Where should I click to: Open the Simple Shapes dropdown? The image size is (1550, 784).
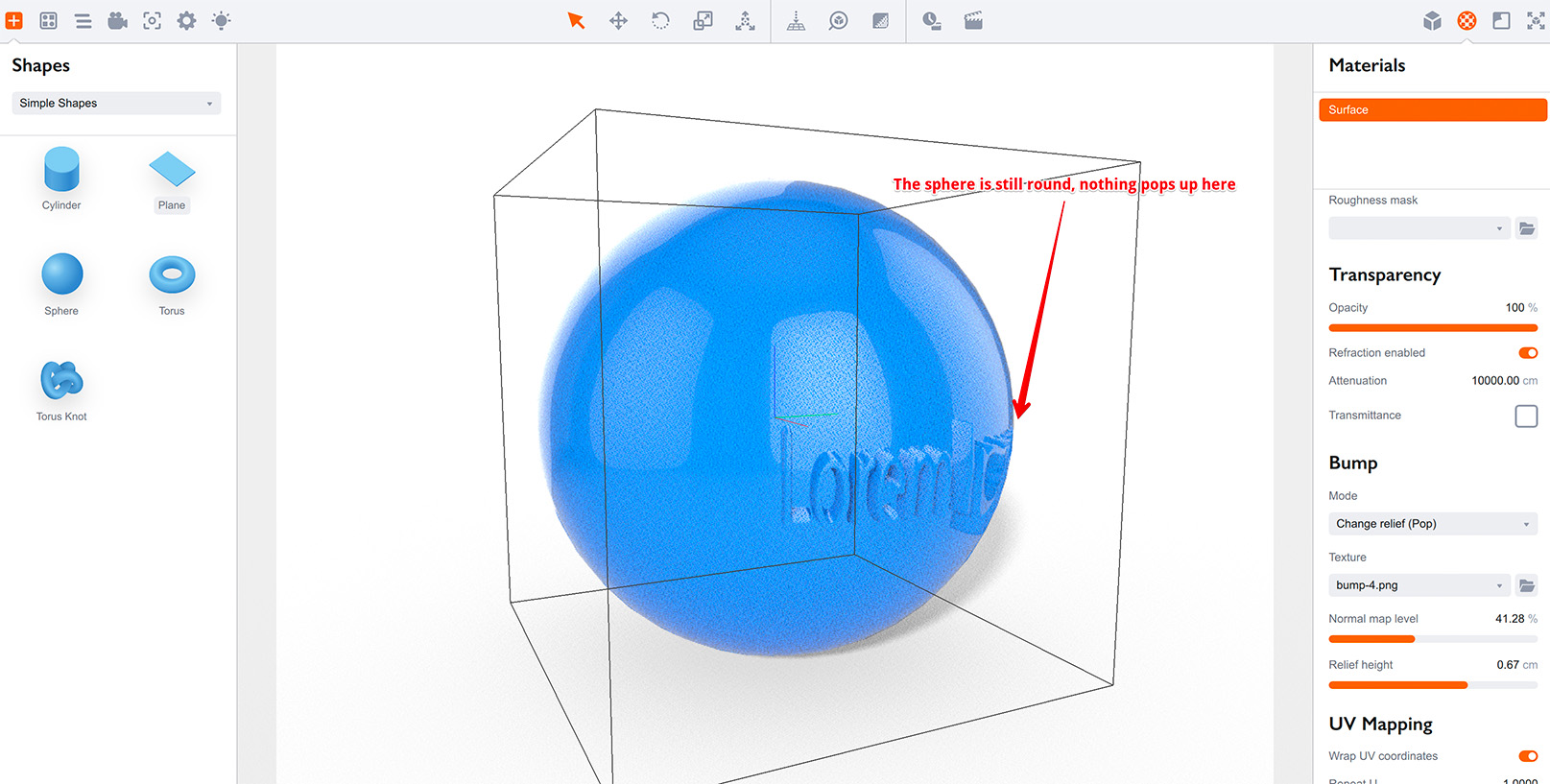click(116, 104)
